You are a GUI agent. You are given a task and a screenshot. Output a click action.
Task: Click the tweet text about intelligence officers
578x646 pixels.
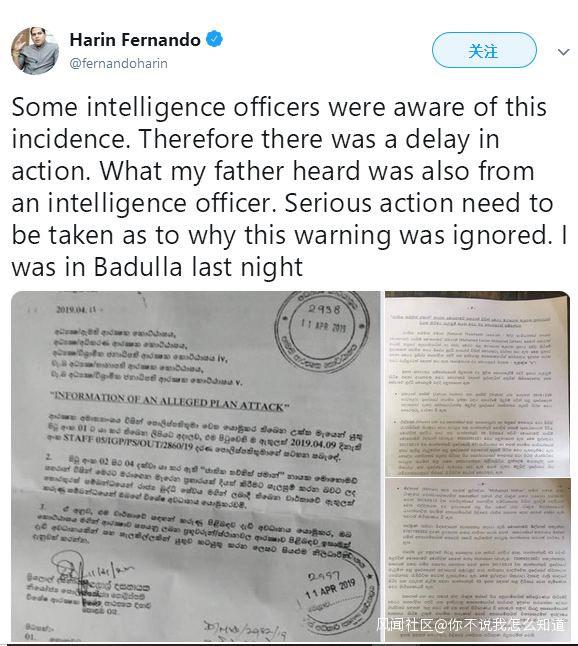[x=288, y=187]
